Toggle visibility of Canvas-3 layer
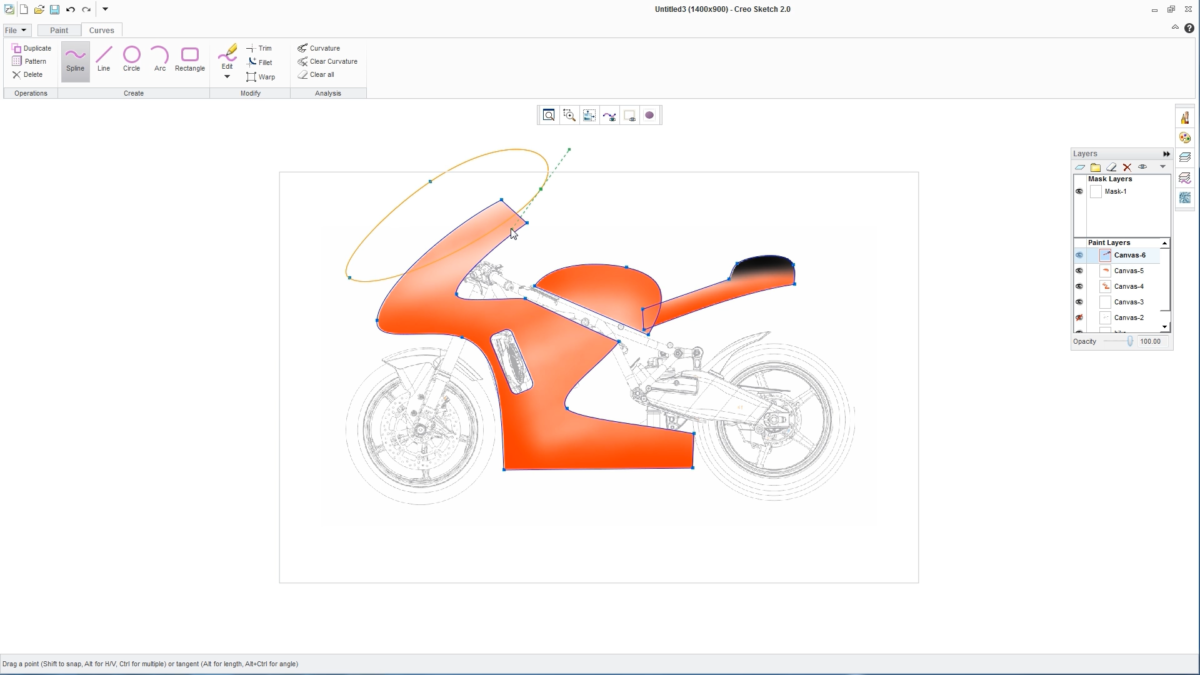Viewport: 1200px width, 675px height. (x=1079, y=302)
